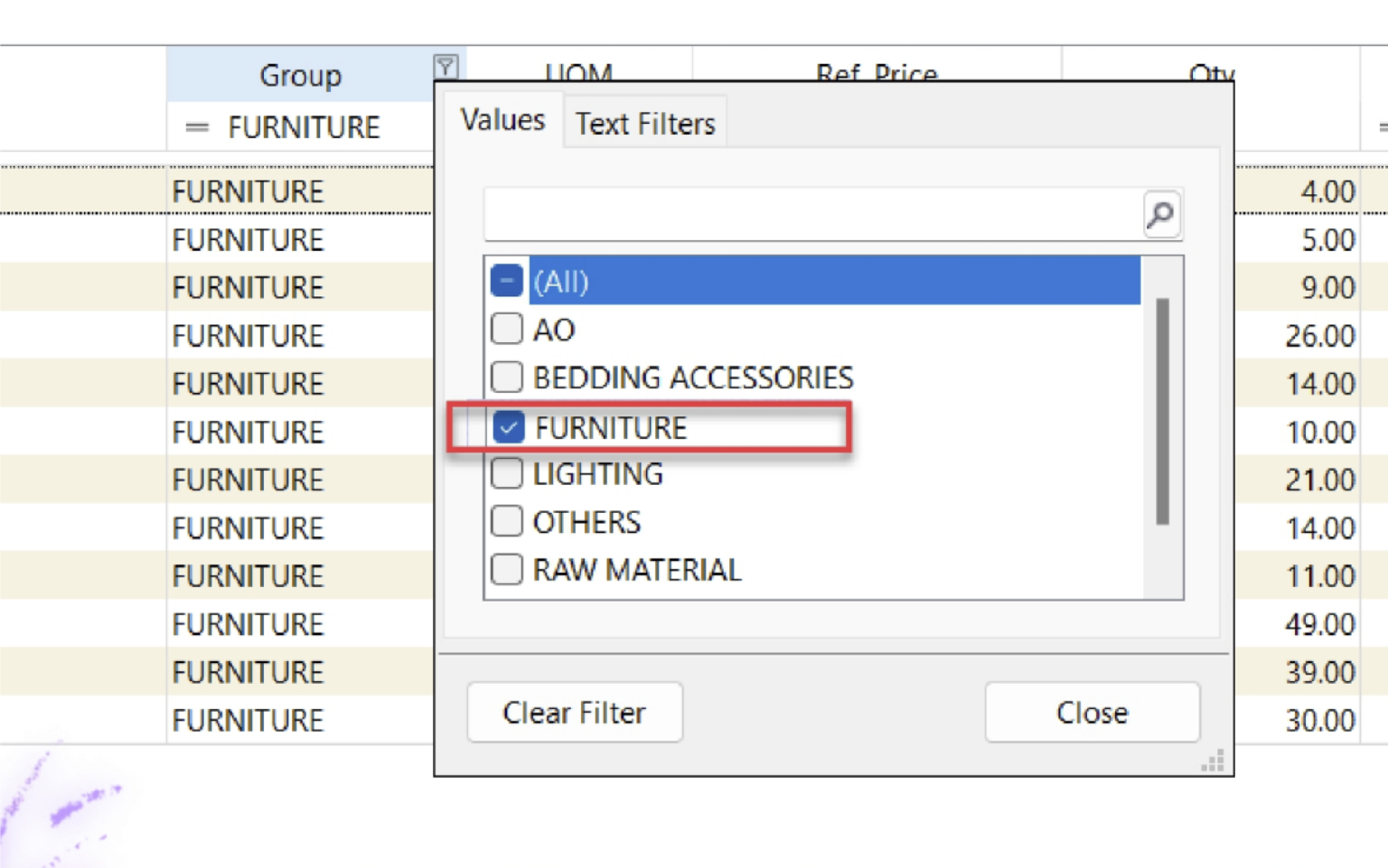The height and width of the screenshot is (868, 1388).
Task: Switch to the Text Filters tab
Action: click(x=644, y=123)
